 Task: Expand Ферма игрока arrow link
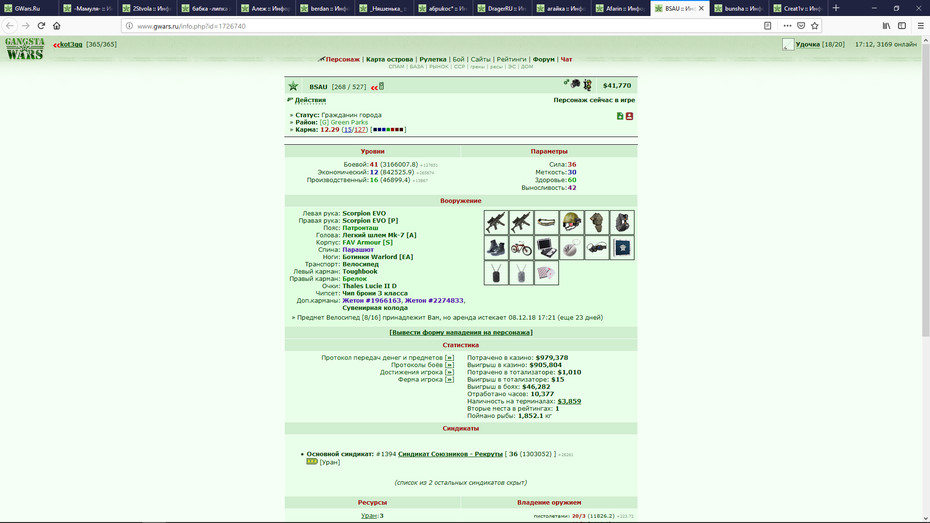[449, 380]
